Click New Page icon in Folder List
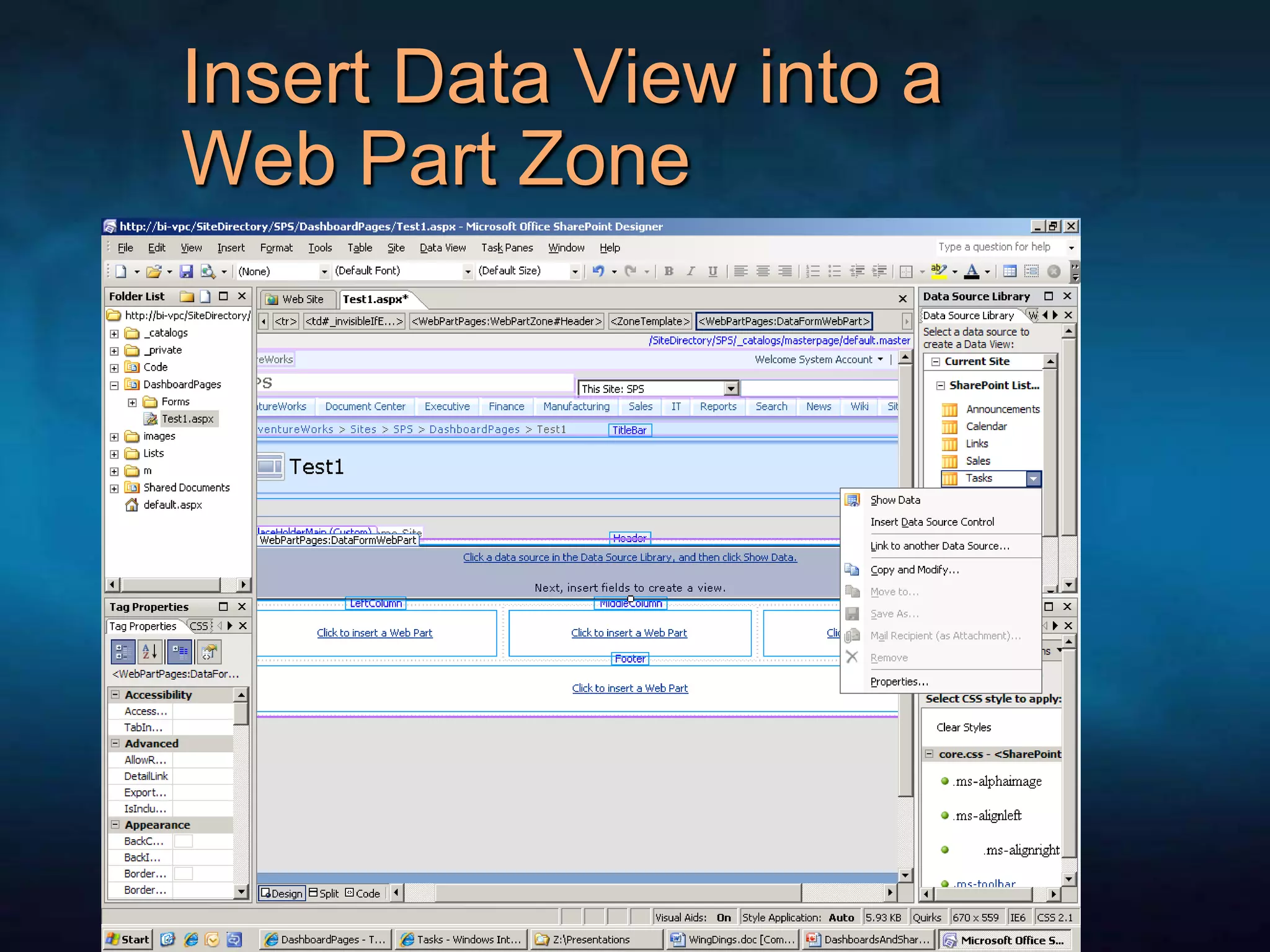The height and width of the screenshot is (952, 1270). point(205,296)
